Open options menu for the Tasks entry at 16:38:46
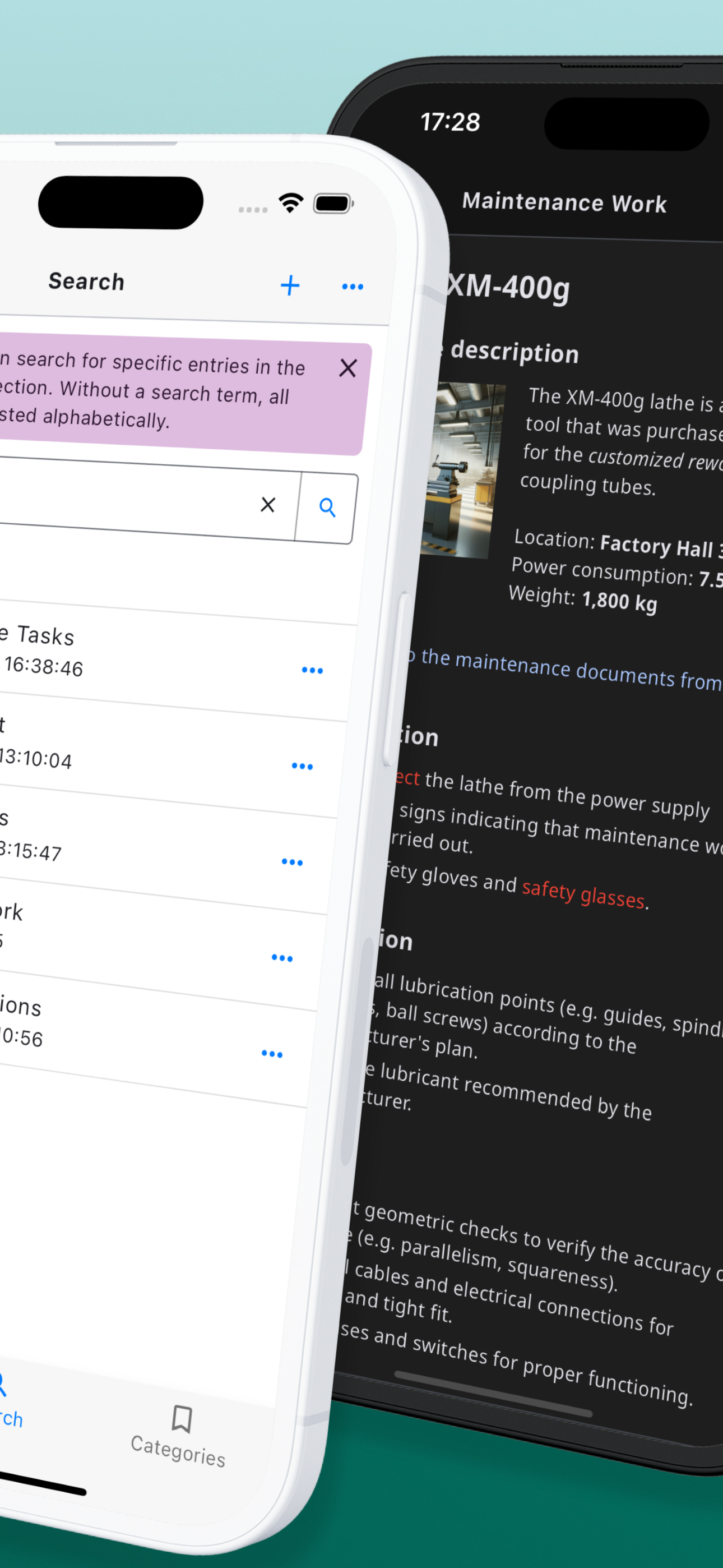Viewport: 723px width, 1568px height. point(312,670)
